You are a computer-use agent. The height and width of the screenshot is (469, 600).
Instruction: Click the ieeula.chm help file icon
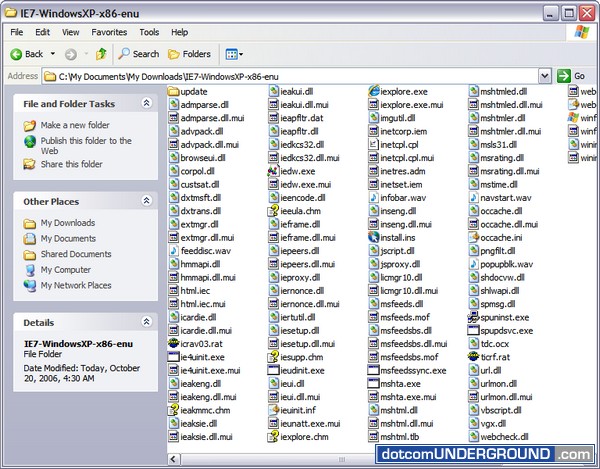coord(274,212)
